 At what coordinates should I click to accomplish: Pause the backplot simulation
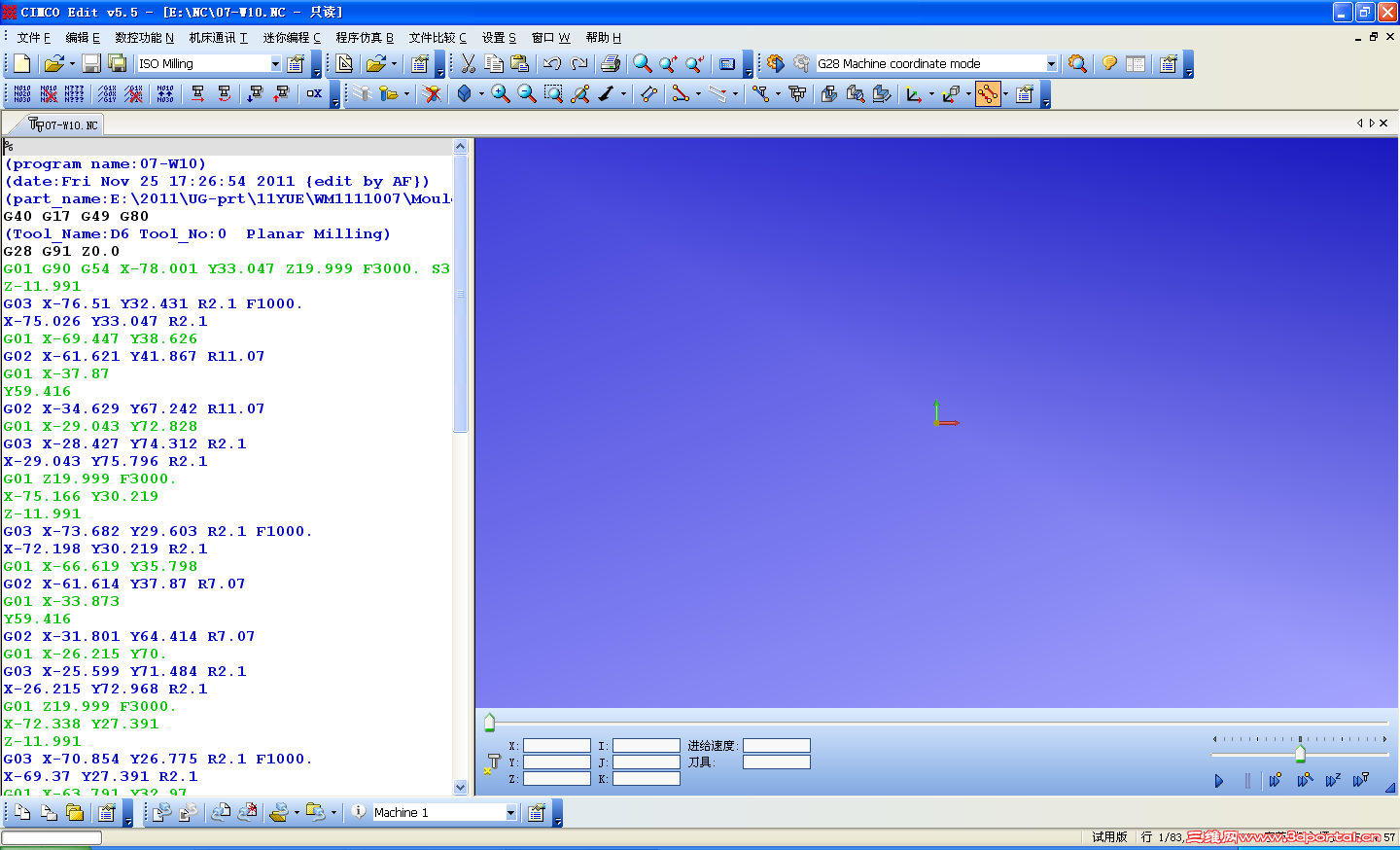1247,780
